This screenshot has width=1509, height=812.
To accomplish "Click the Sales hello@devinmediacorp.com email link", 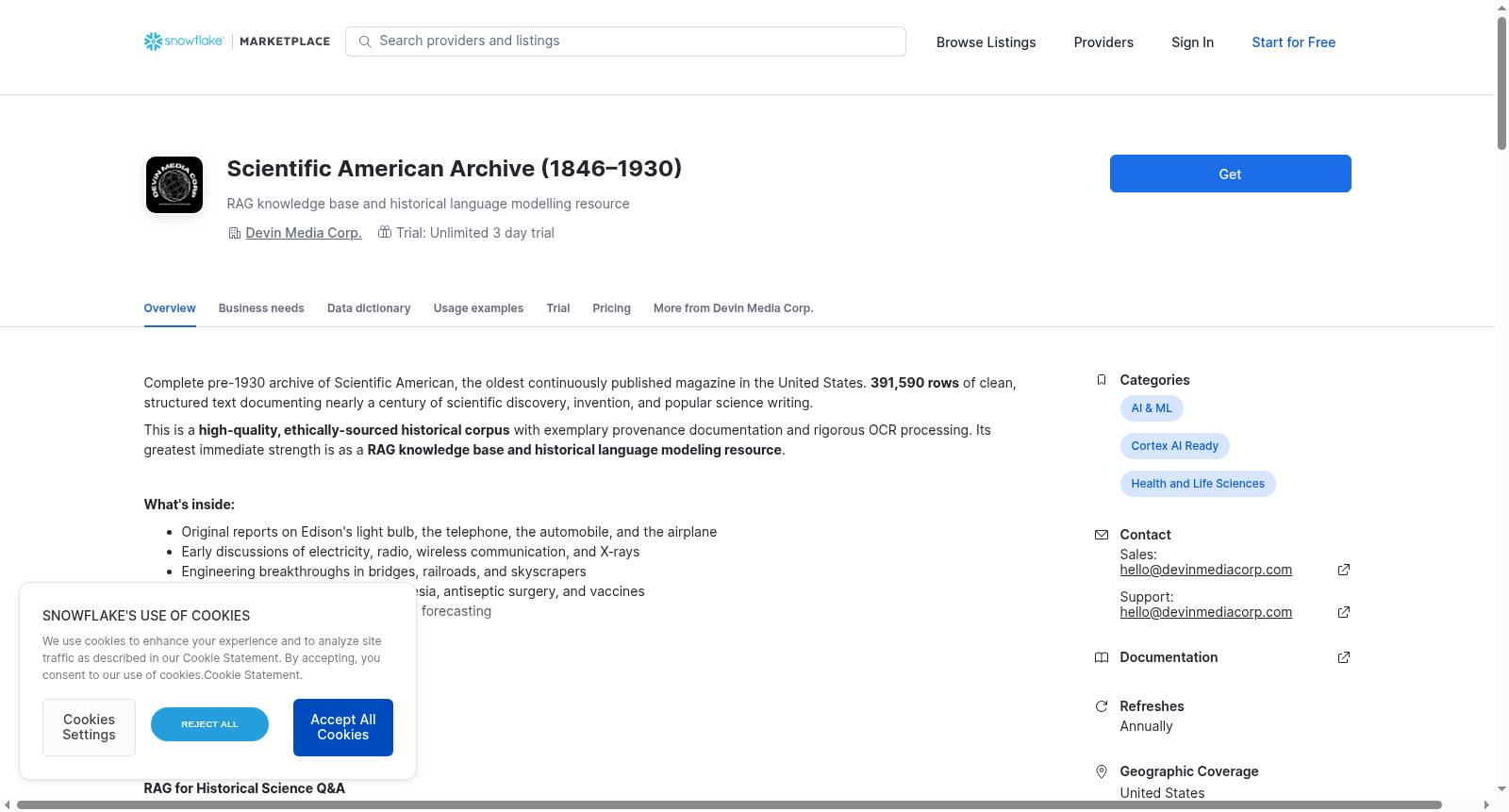I will tap(1205, 570).
